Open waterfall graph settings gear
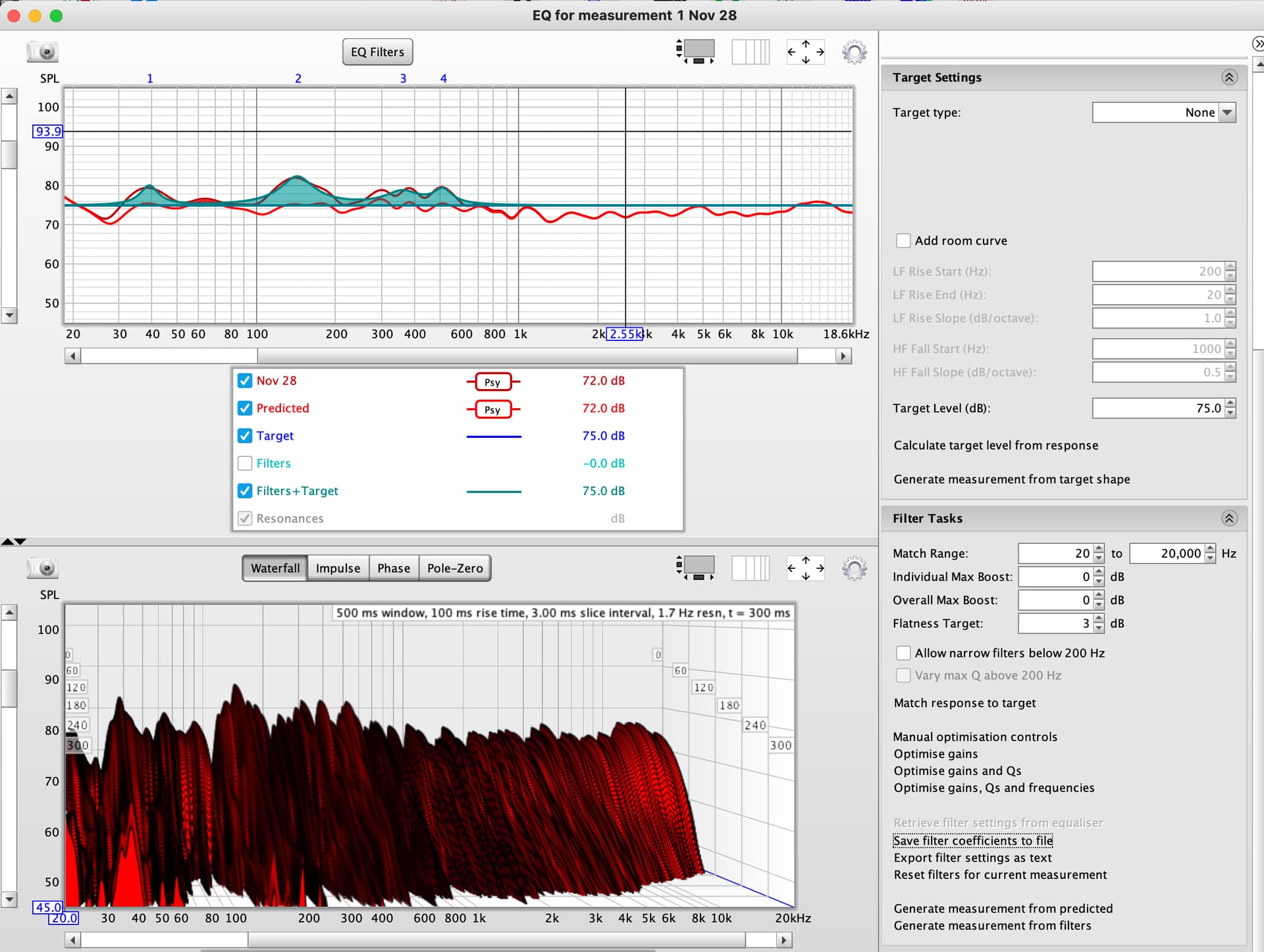This screenshot has height=952, width=1264. [855, 568]
